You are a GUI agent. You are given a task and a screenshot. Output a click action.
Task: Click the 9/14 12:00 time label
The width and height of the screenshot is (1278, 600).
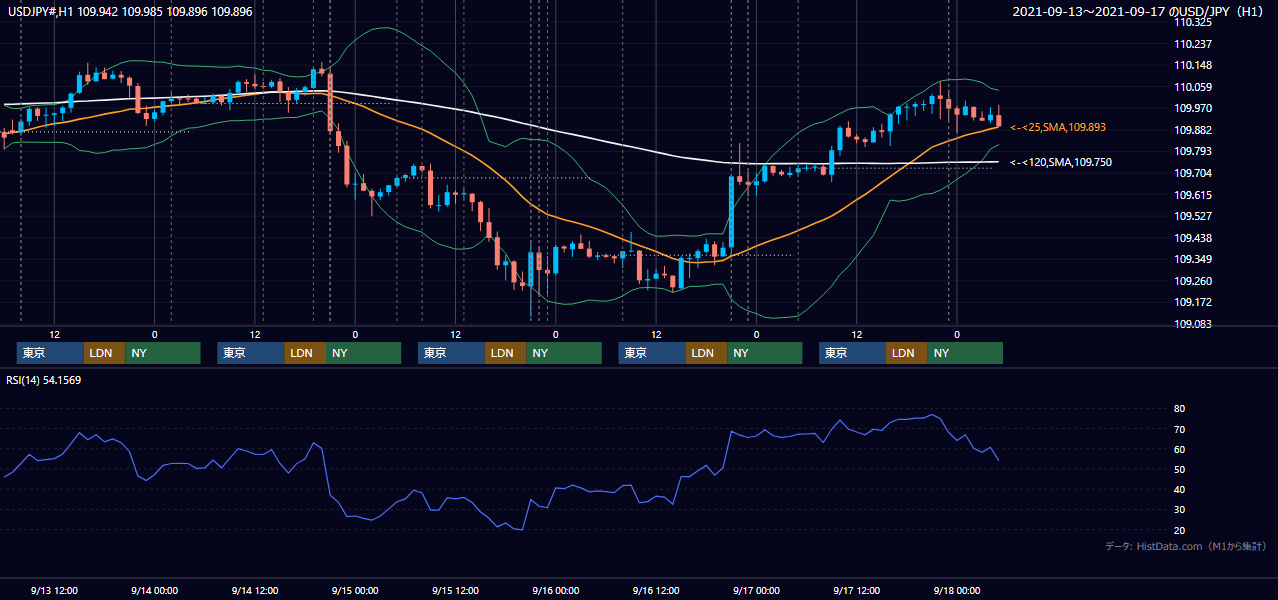tap(255, 590)
